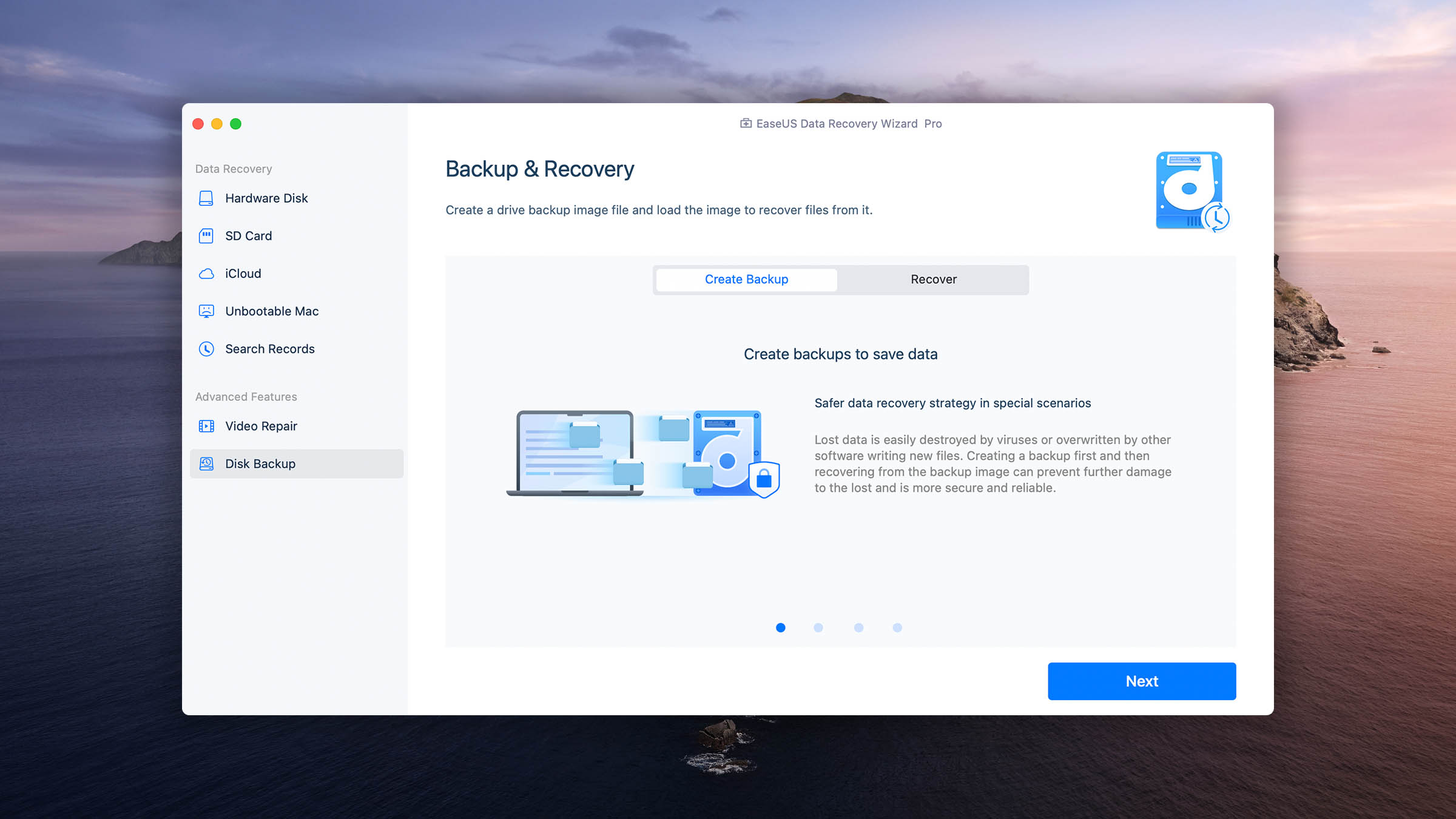1456x819 pixels.
Task: Click the Hardware Disk icon in sidebar
Action: (205, 197)
